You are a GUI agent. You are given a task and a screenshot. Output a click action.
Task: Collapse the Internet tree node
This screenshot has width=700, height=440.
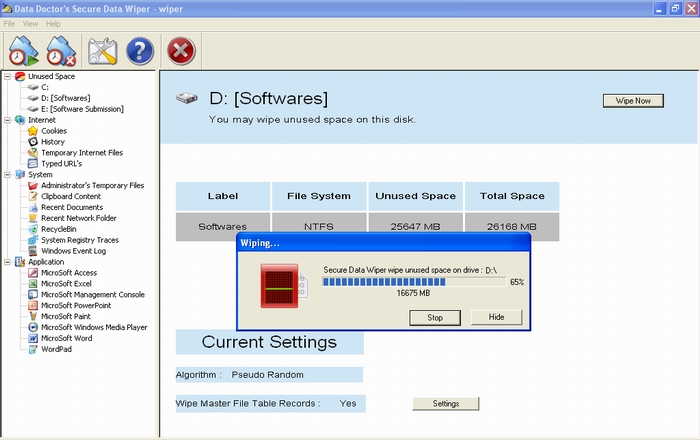point(8,120)
